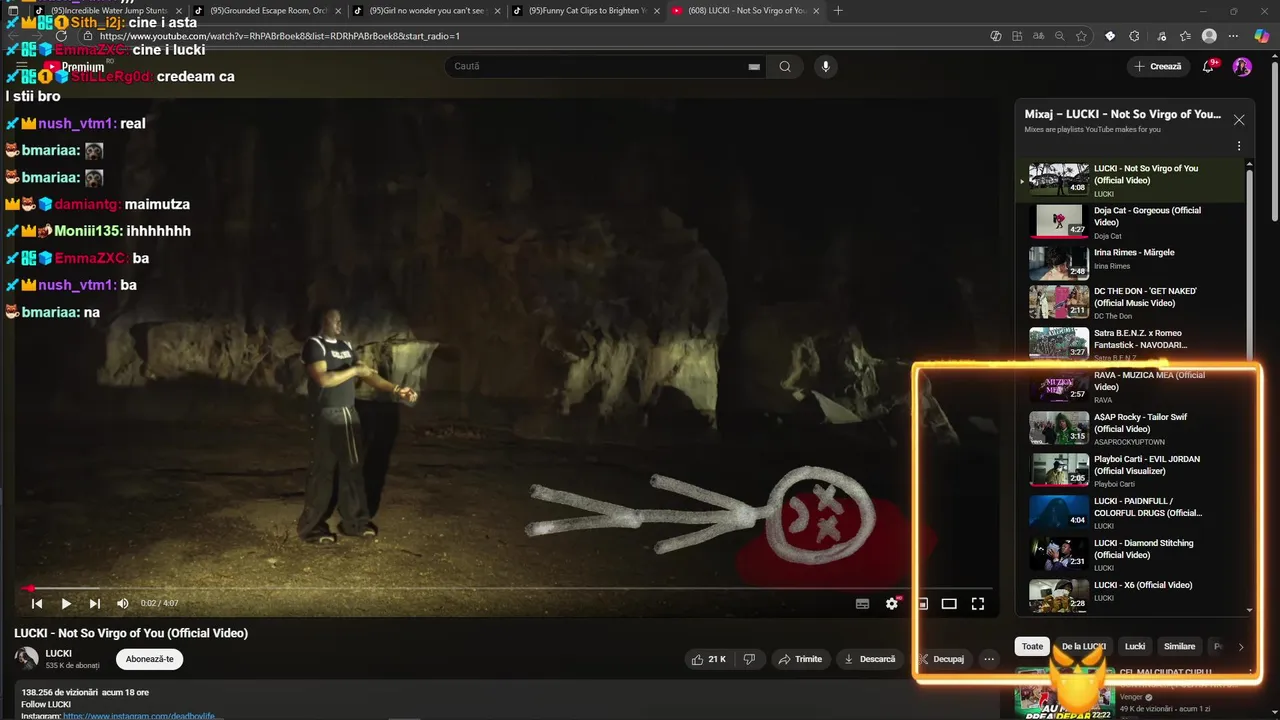
Task: Open the player settings gear
Action: (x=892, y=603)
